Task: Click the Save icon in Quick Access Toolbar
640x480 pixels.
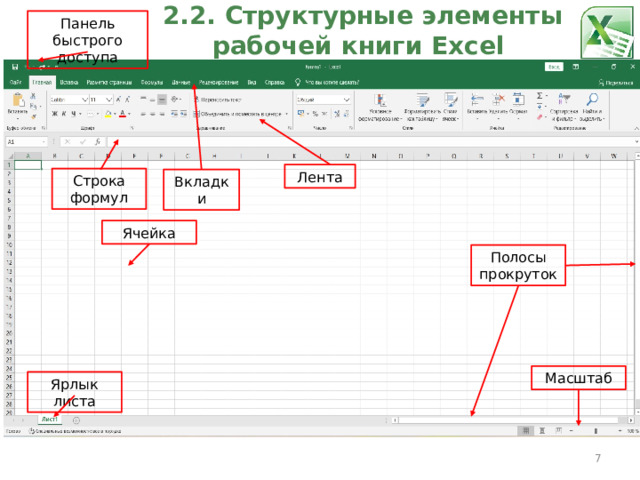Action: (x=15, y=67)
